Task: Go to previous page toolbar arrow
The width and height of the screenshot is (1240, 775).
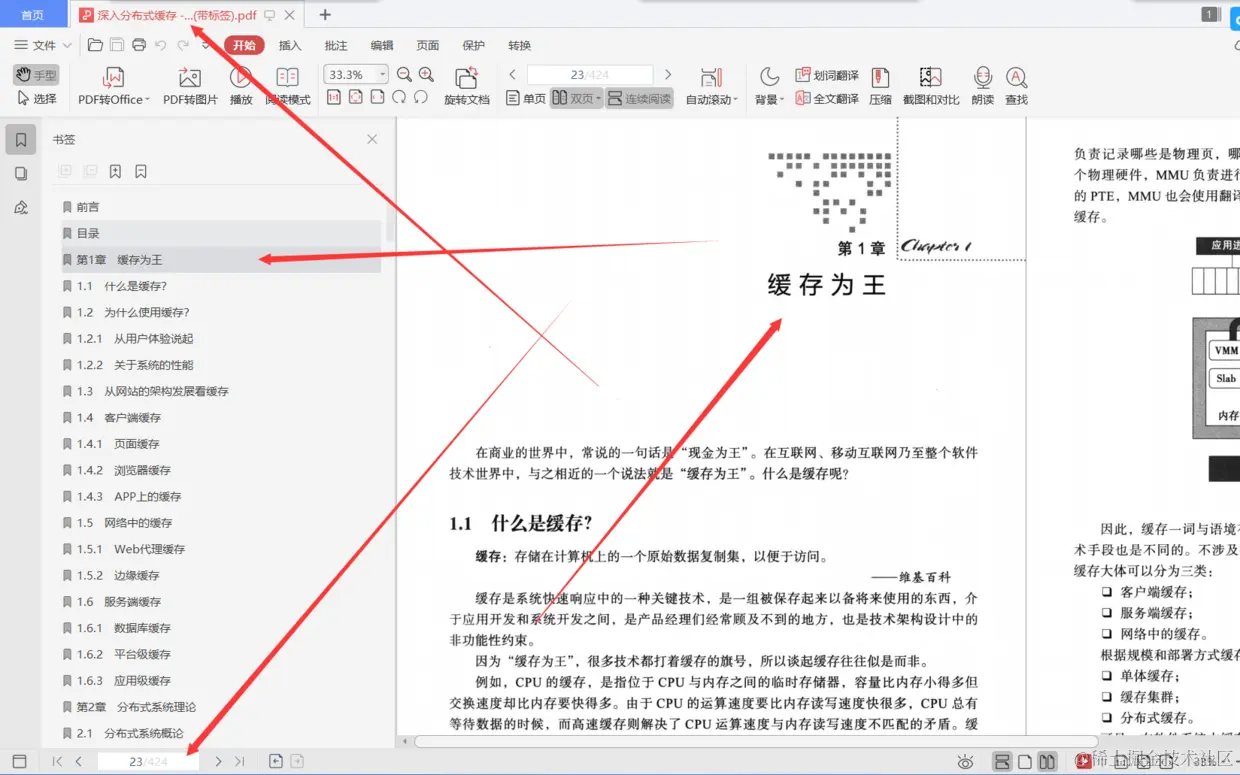Action: point(512,75)
